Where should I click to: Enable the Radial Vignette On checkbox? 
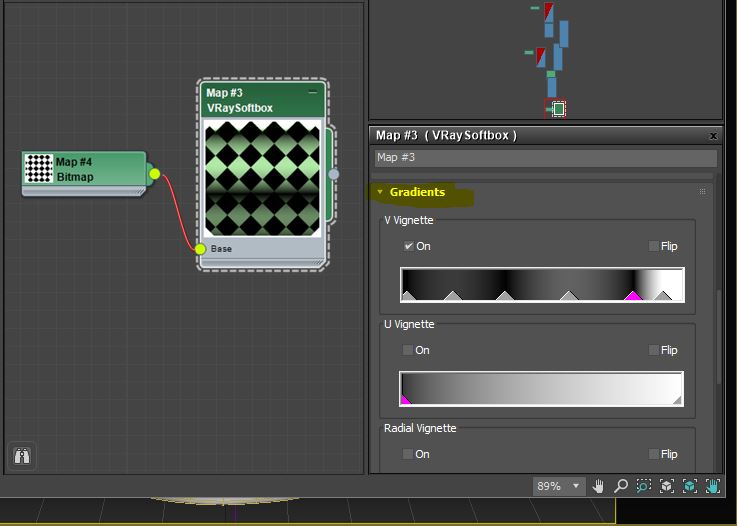point(408,454)
